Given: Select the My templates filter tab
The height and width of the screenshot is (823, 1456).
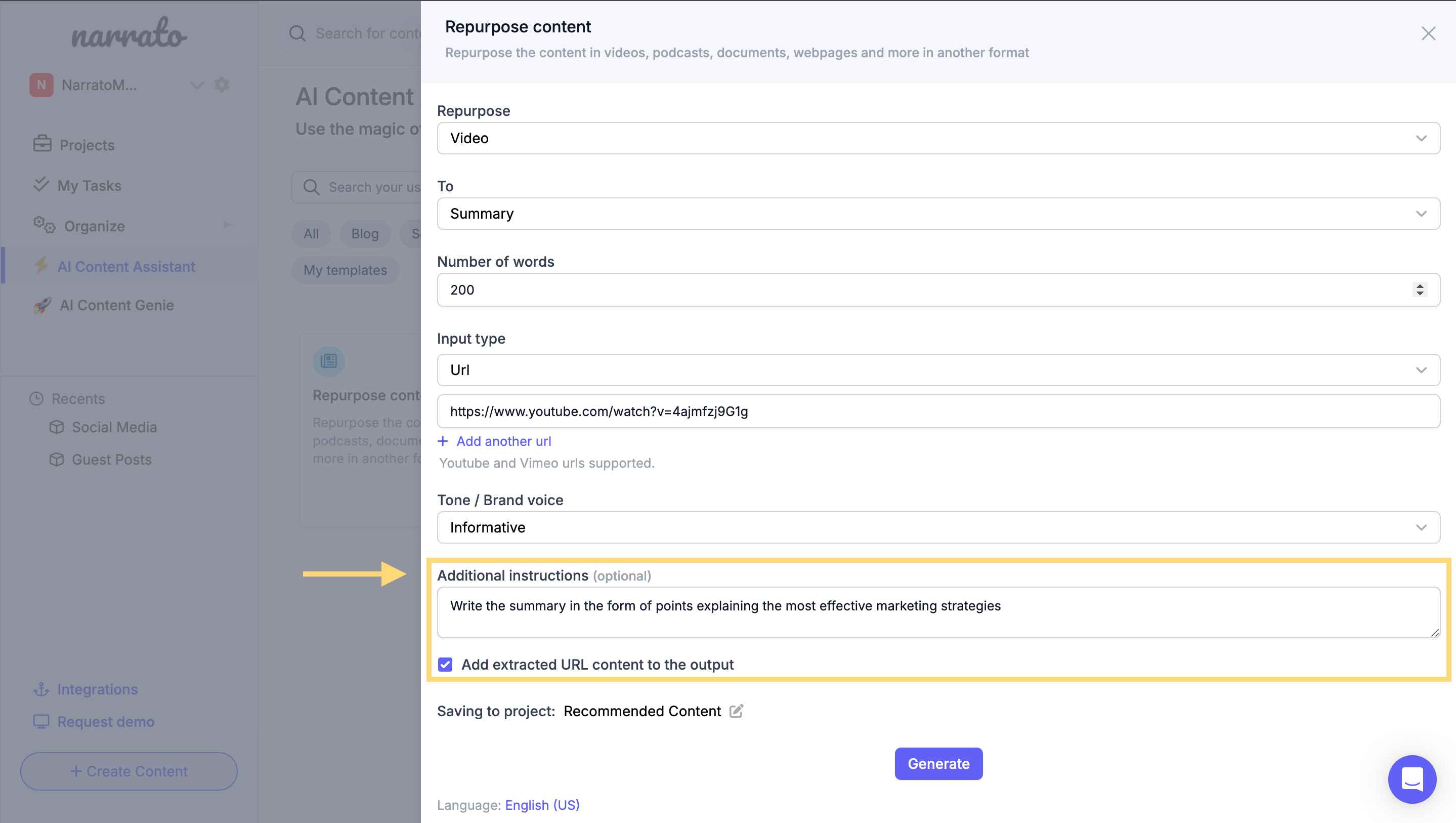Looking at the screenshot, I should pyautogui.click(x=346, y=270).
